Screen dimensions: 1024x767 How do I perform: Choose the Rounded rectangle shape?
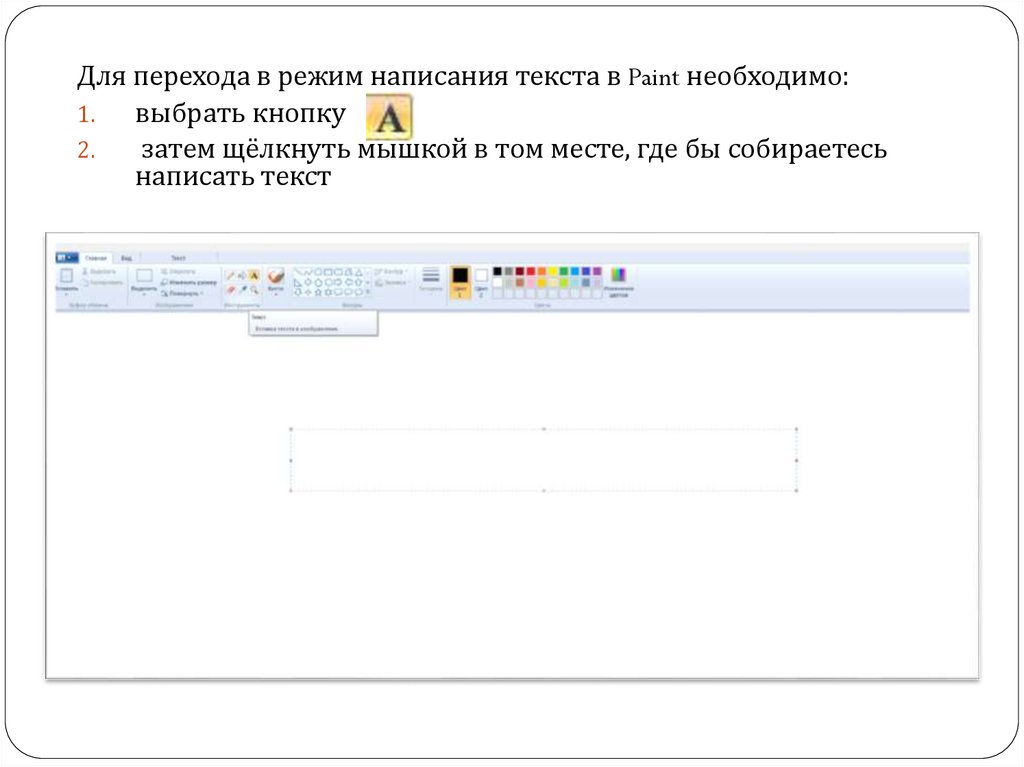pyautogui.click(x=338, y=272)
